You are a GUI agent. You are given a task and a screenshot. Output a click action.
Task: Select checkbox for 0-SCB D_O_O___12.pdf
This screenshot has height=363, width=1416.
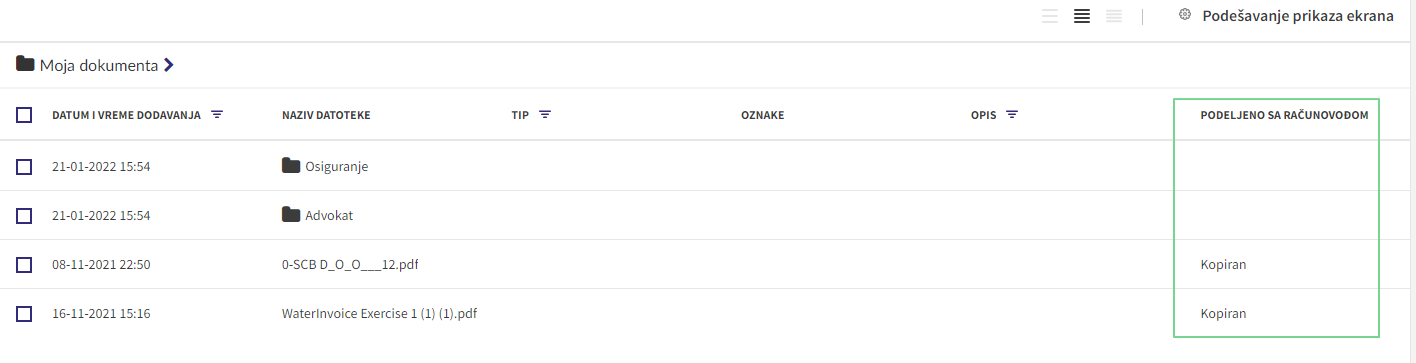(x=24, y=265)
